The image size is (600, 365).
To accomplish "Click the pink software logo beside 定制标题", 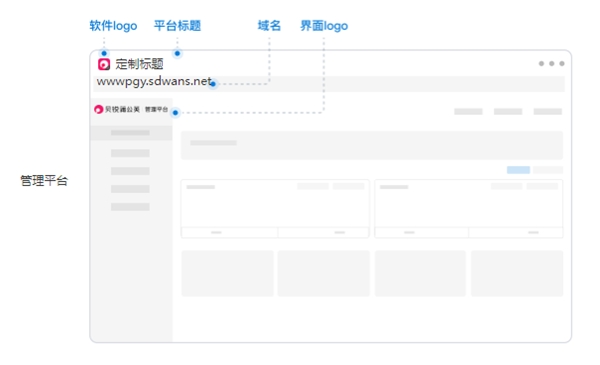I will pyautogui.click(x=104, y=64).
